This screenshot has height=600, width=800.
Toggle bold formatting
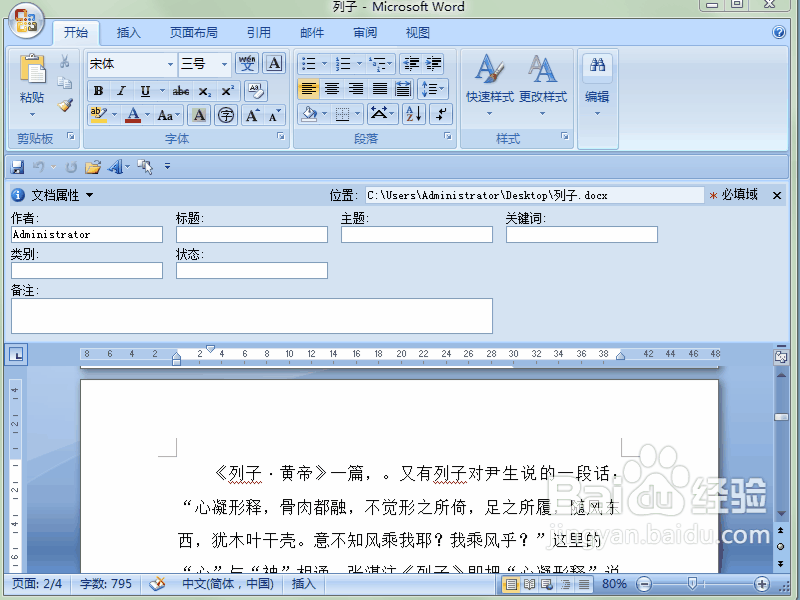(99, 90)
